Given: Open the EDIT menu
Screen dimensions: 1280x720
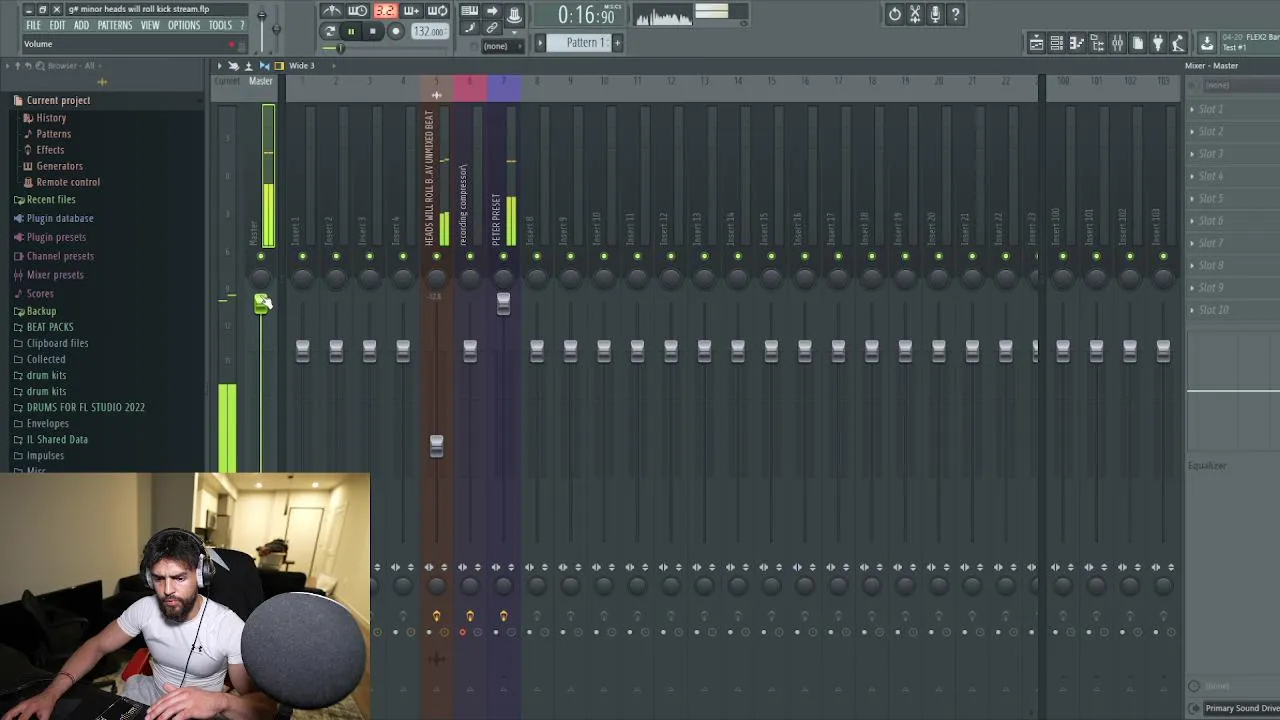Looking at the screenshot, I should (57, 25).
